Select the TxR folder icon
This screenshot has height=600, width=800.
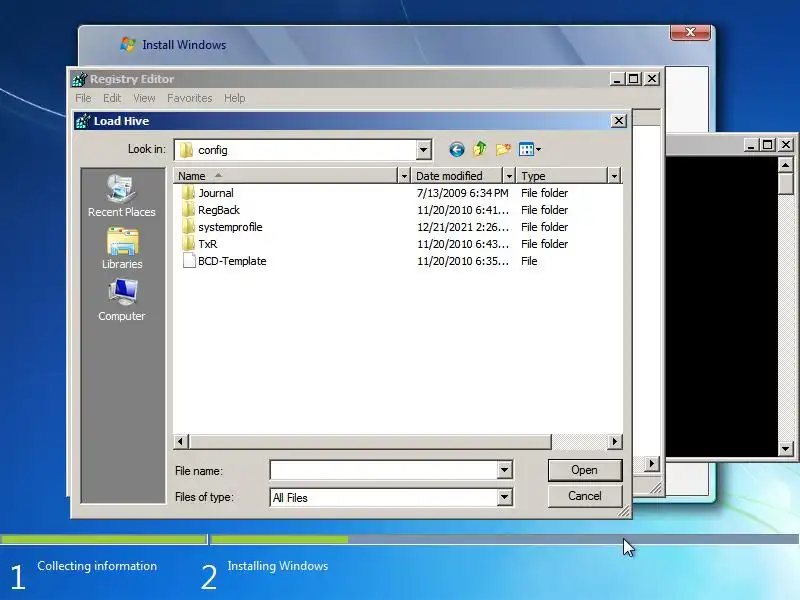point(188,244)
